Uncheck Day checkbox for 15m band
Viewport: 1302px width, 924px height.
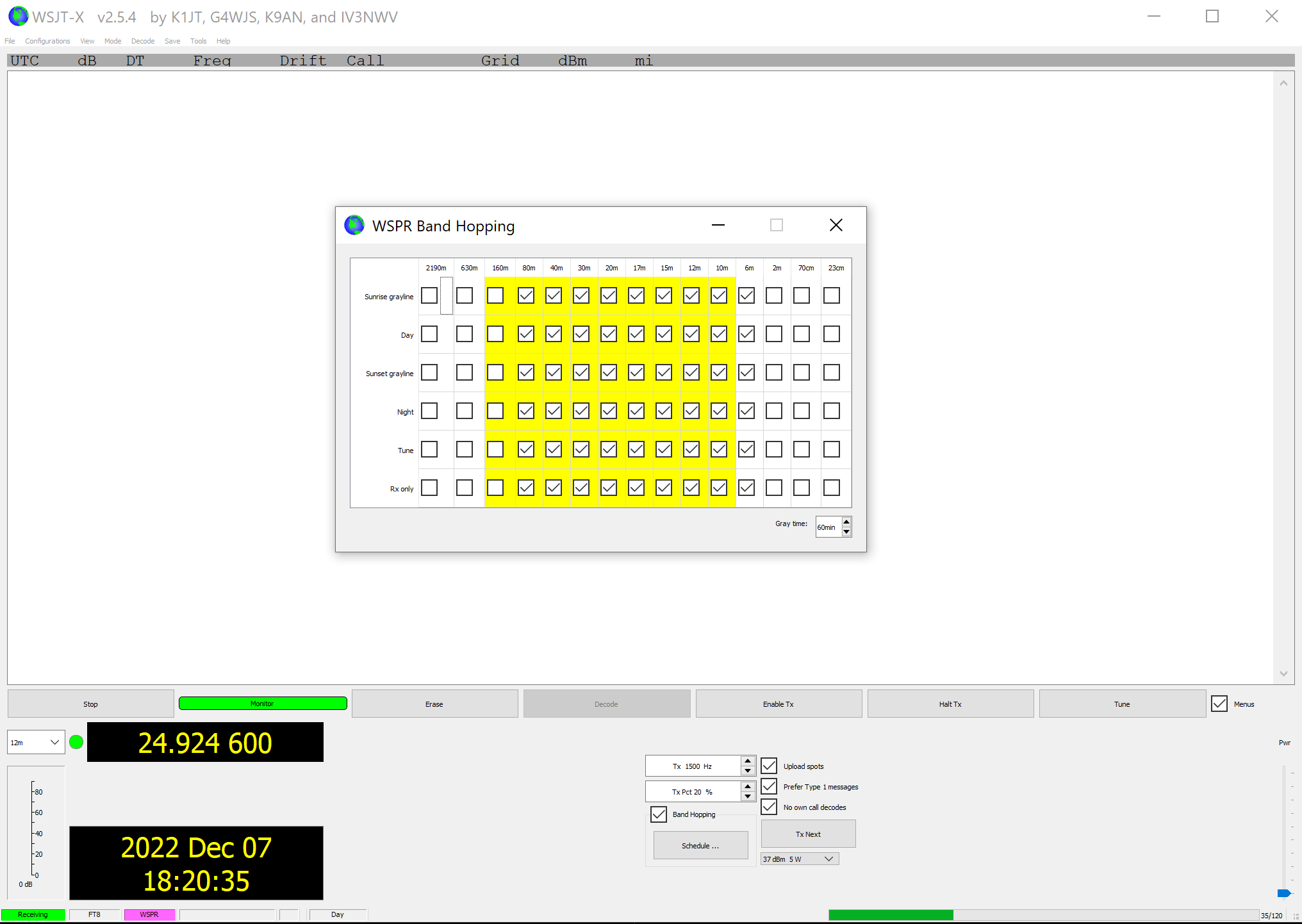click(x=664, y=334)
